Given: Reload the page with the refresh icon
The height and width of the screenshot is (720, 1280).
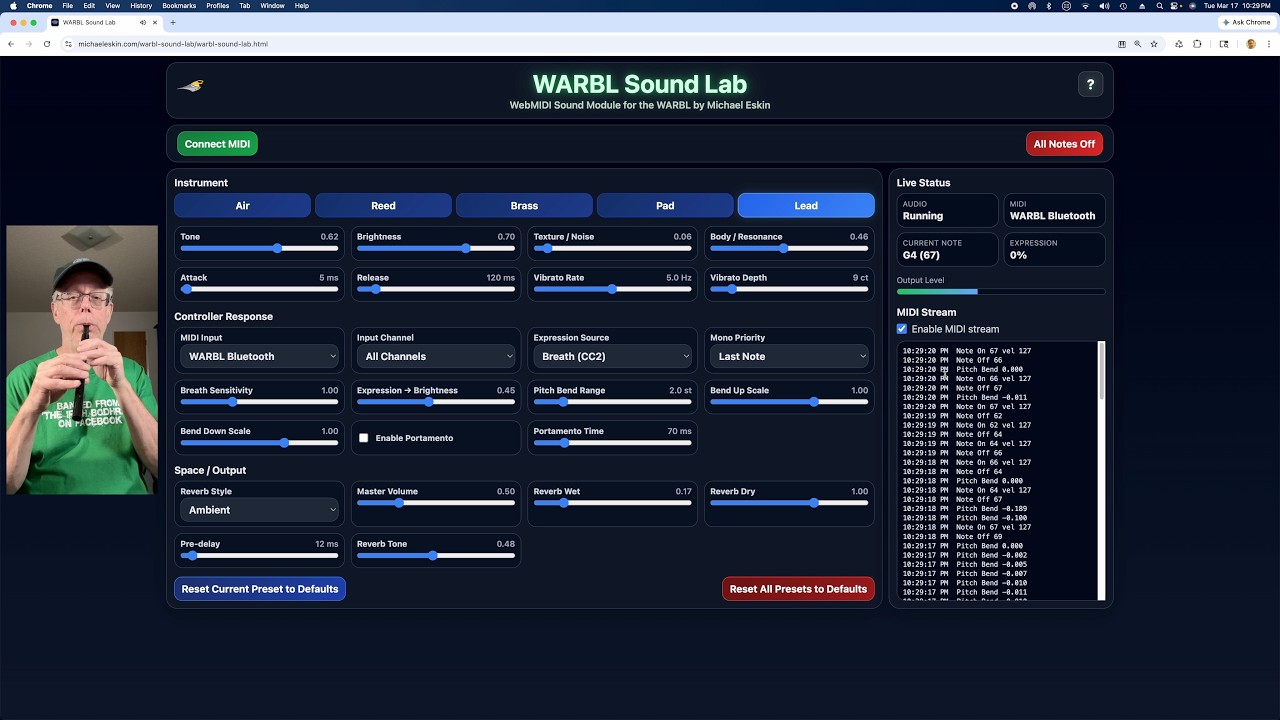Looking at the screenshot, I should 47,44.
